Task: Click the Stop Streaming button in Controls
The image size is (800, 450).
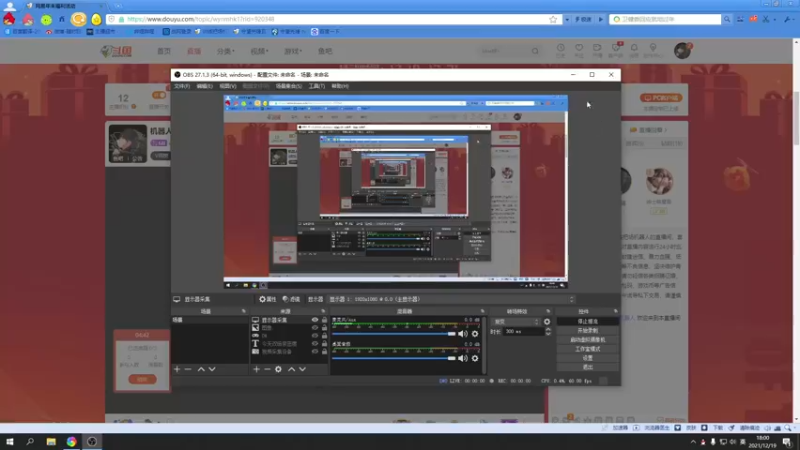Action: [x=587, y=321]
